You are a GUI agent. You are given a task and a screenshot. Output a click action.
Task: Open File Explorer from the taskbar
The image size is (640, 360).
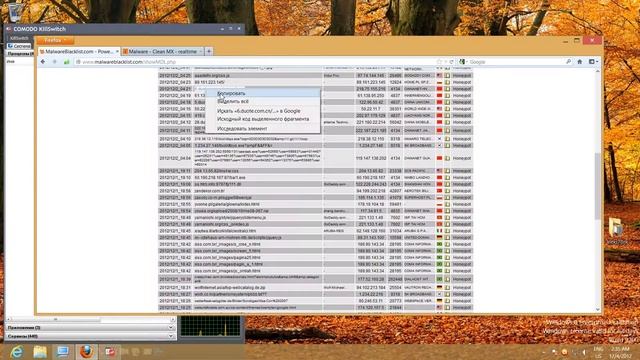[x=40, y=351]
